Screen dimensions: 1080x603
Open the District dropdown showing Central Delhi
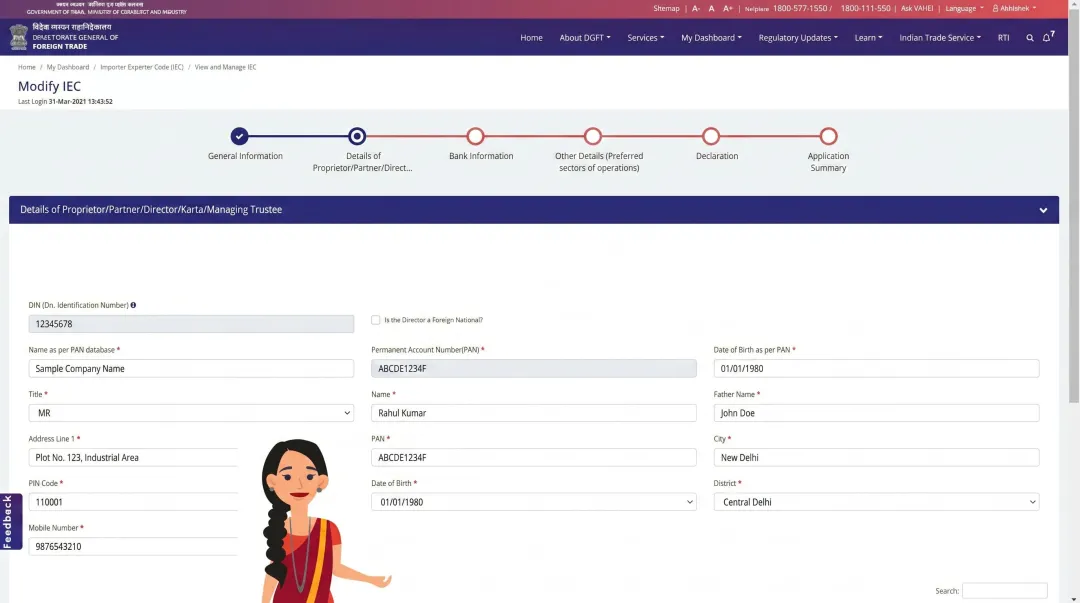tap(876, 502)
